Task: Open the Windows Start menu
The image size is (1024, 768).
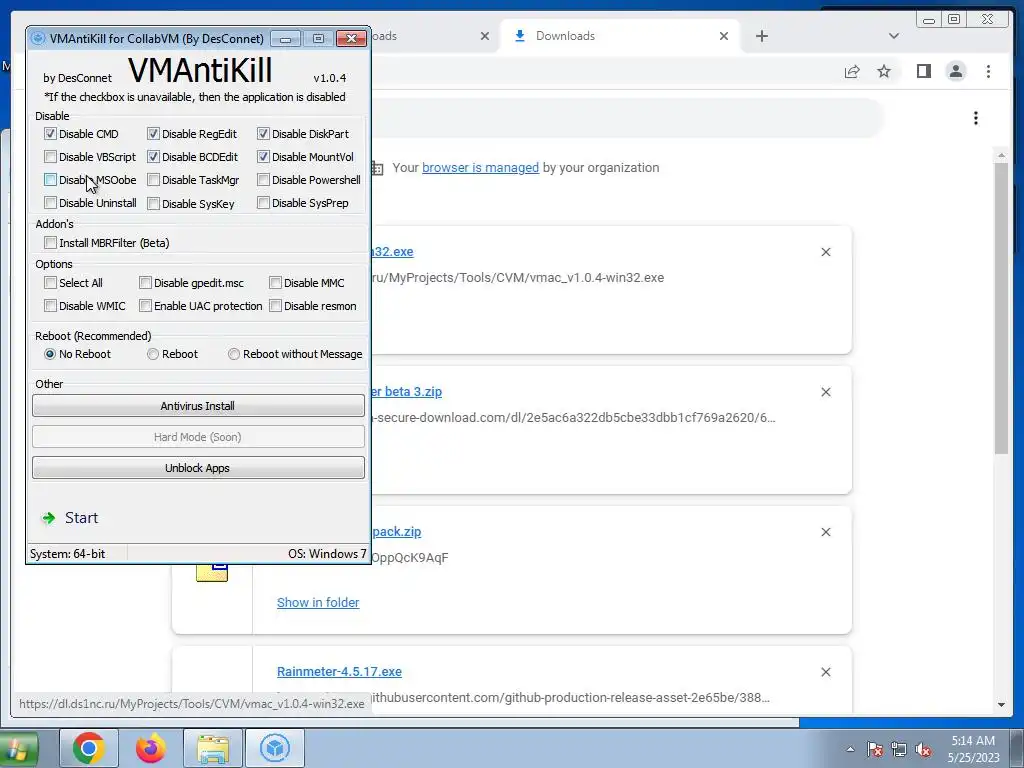Action: [18, 748]
